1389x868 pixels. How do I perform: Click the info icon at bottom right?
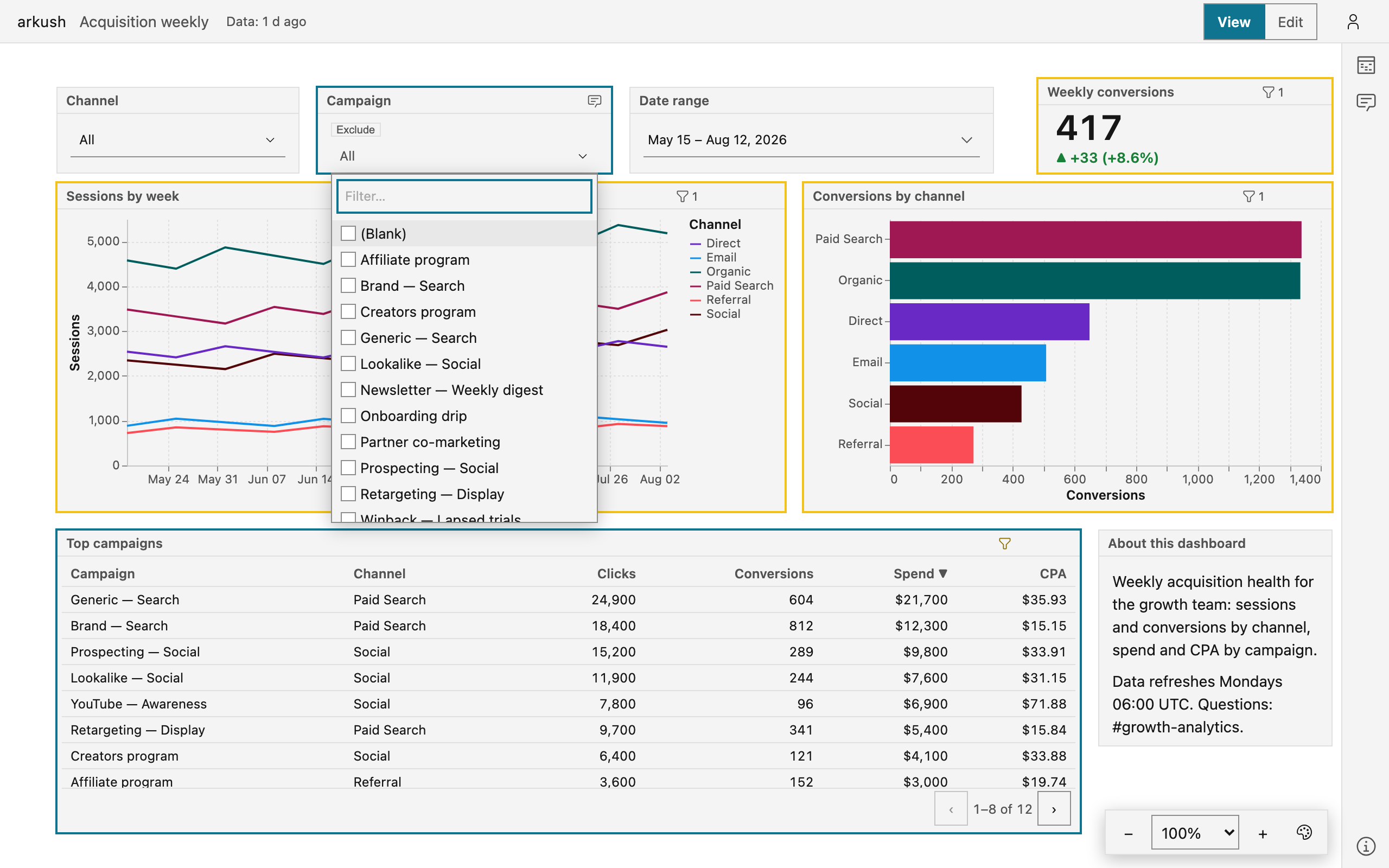coord(1366,846)
